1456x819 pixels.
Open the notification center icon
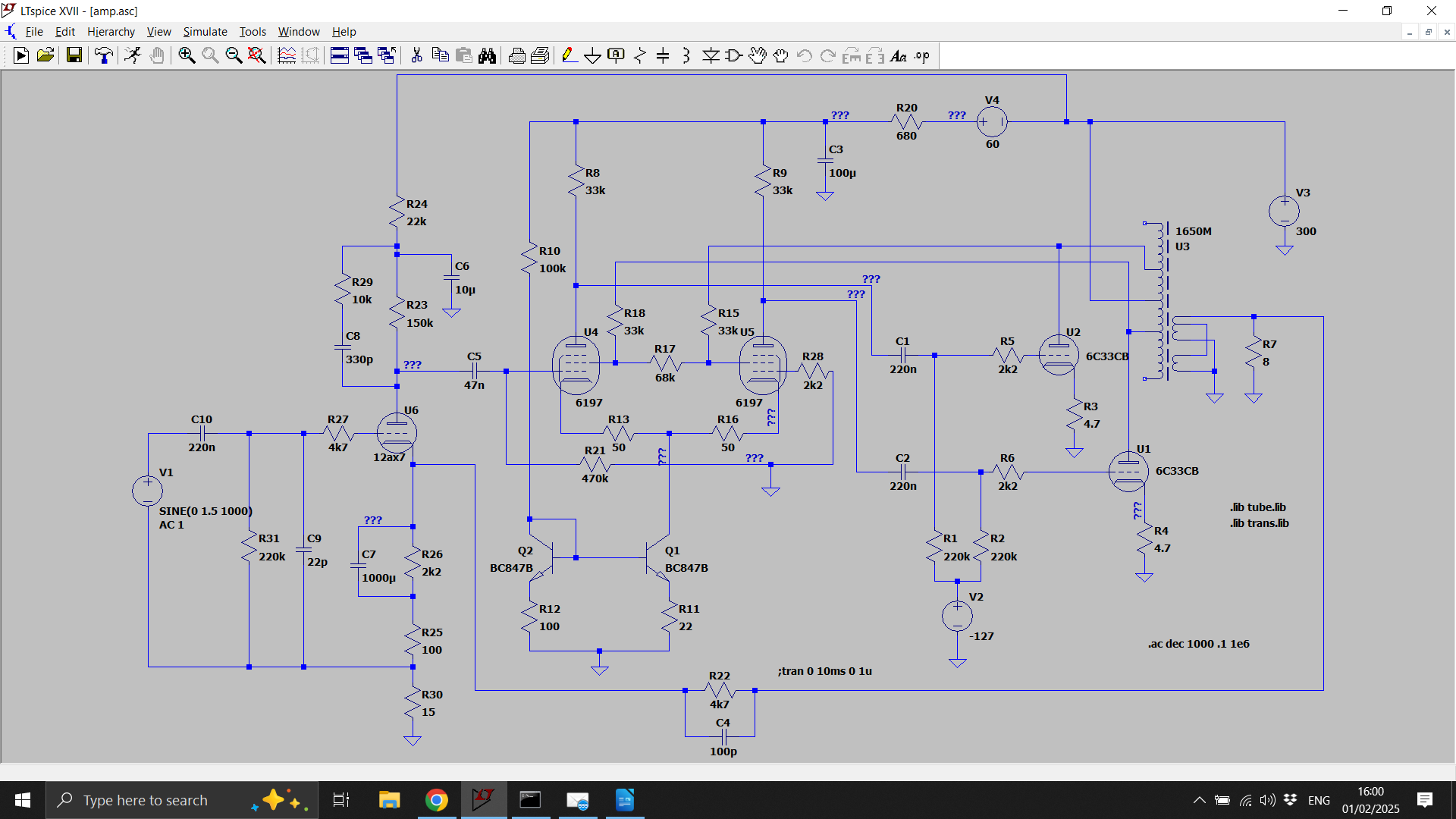pos(1425,800)
